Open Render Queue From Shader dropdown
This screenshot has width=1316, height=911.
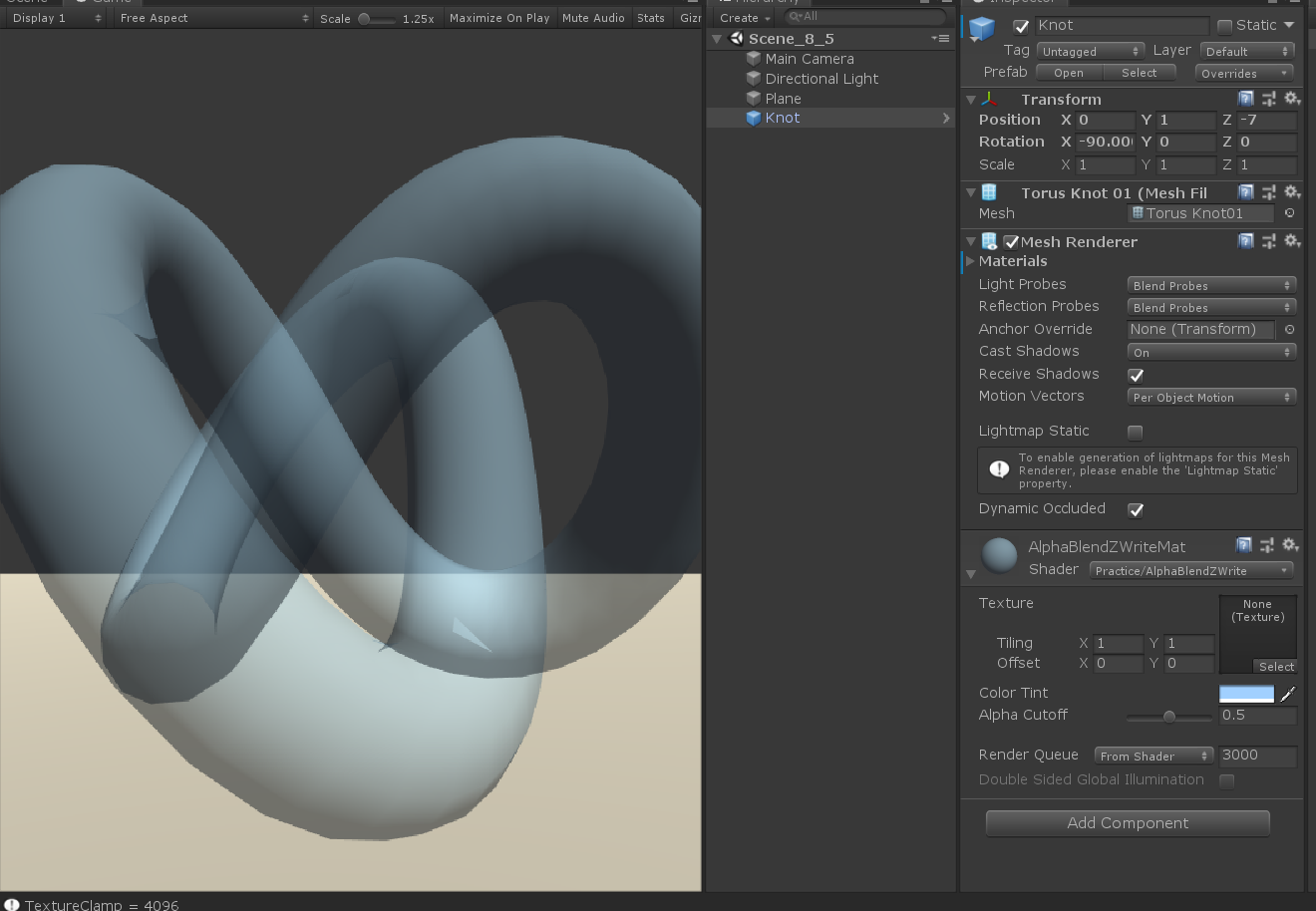[x=1153, y=756]
